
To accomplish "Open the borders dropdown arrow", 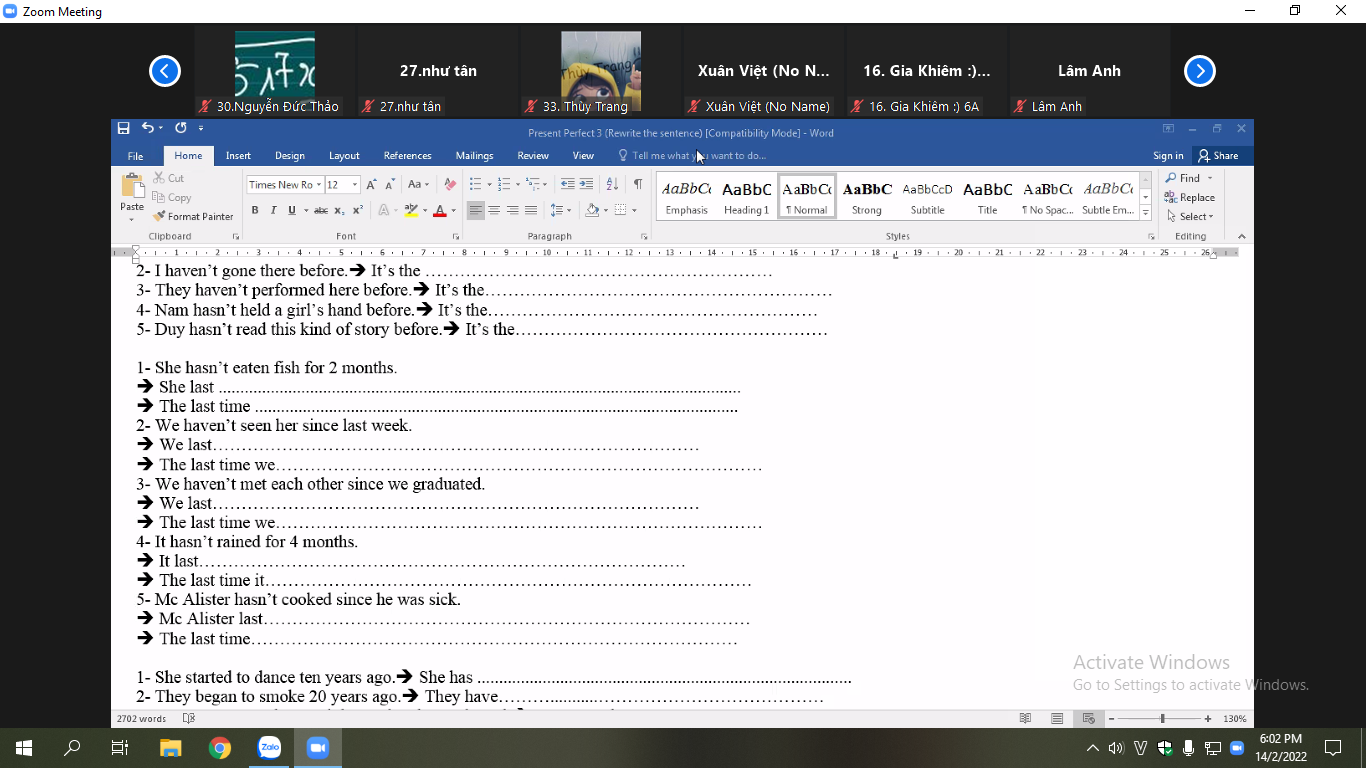I will 634,210.
